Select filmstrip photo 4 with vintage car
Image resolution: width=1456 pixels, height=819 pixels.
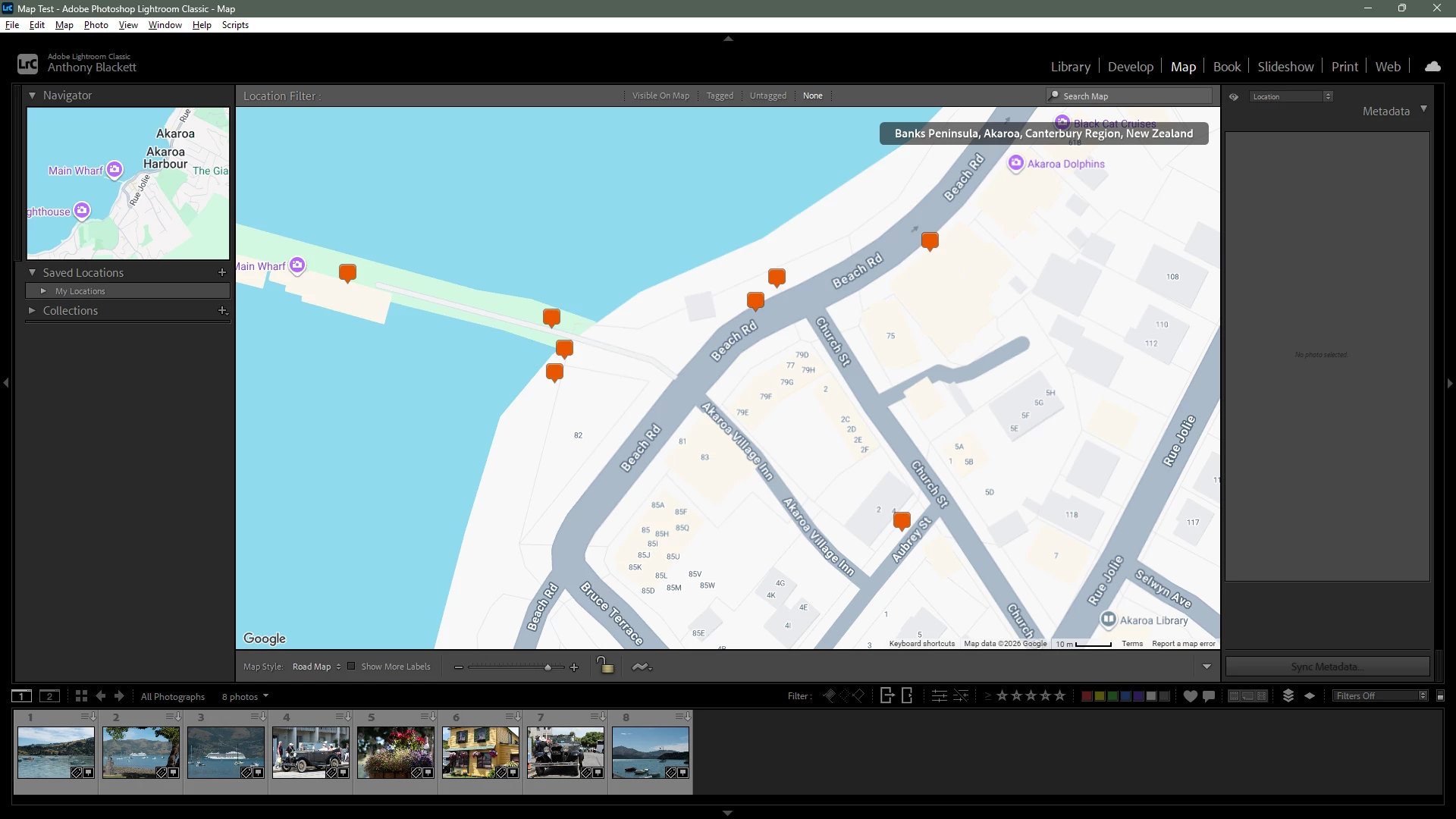311,752
